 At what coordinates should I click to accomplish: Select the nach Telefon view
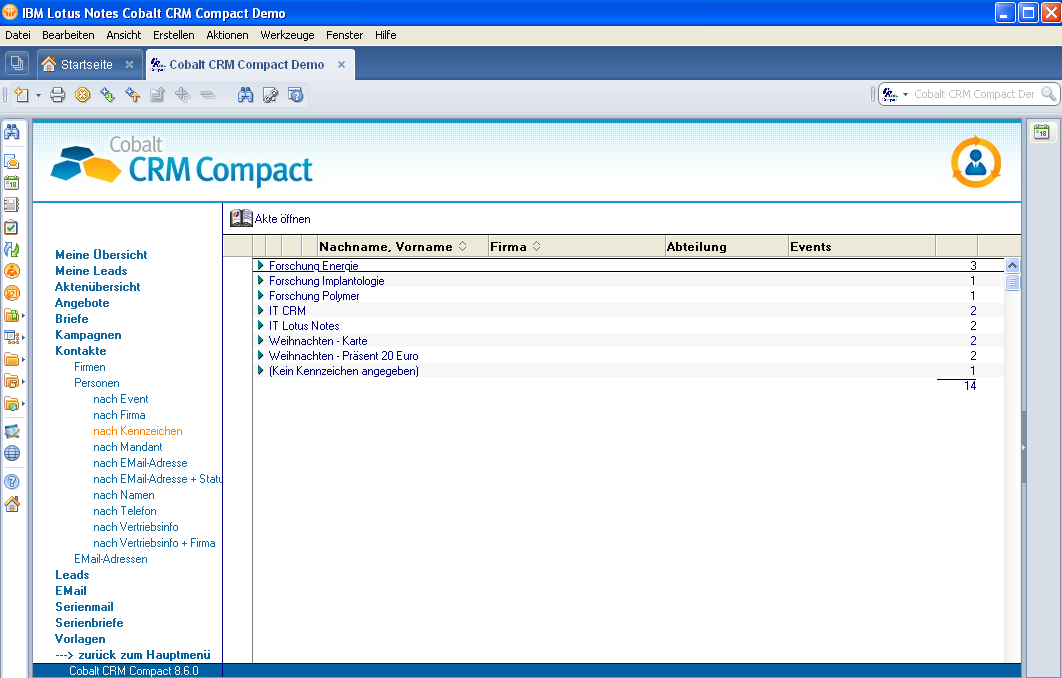pyautogui.click(x=125, y=511)
